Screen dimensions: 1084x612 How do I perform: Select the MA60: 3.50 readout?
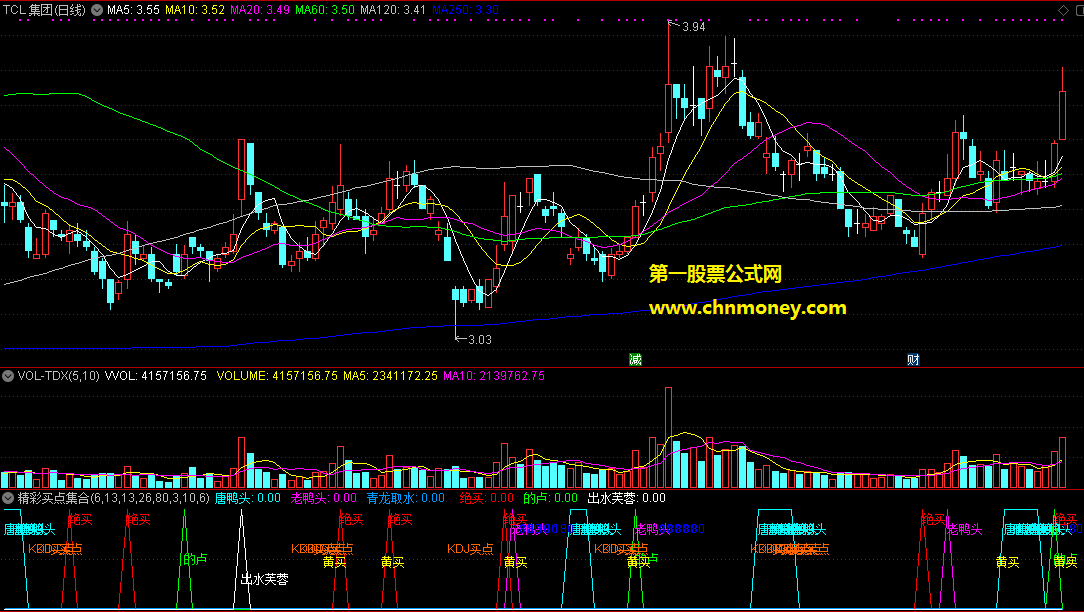click(325, 10)
